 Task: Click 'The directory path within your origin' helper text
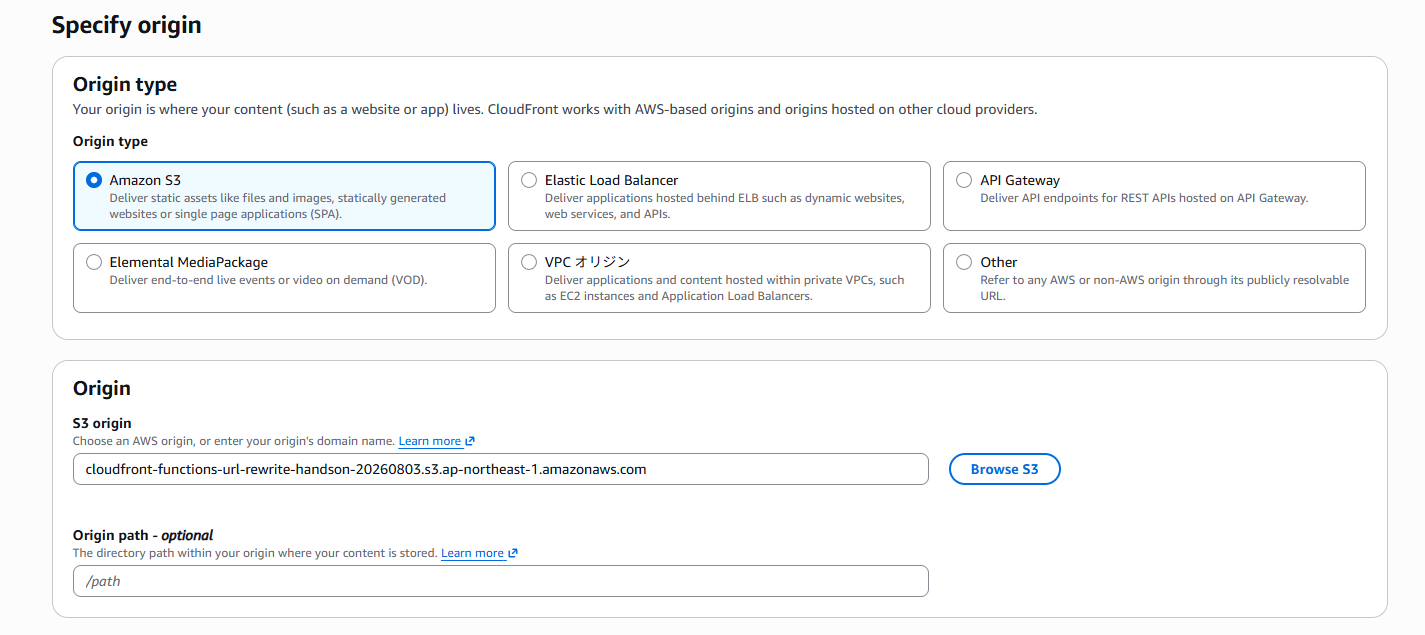(255, 553)
